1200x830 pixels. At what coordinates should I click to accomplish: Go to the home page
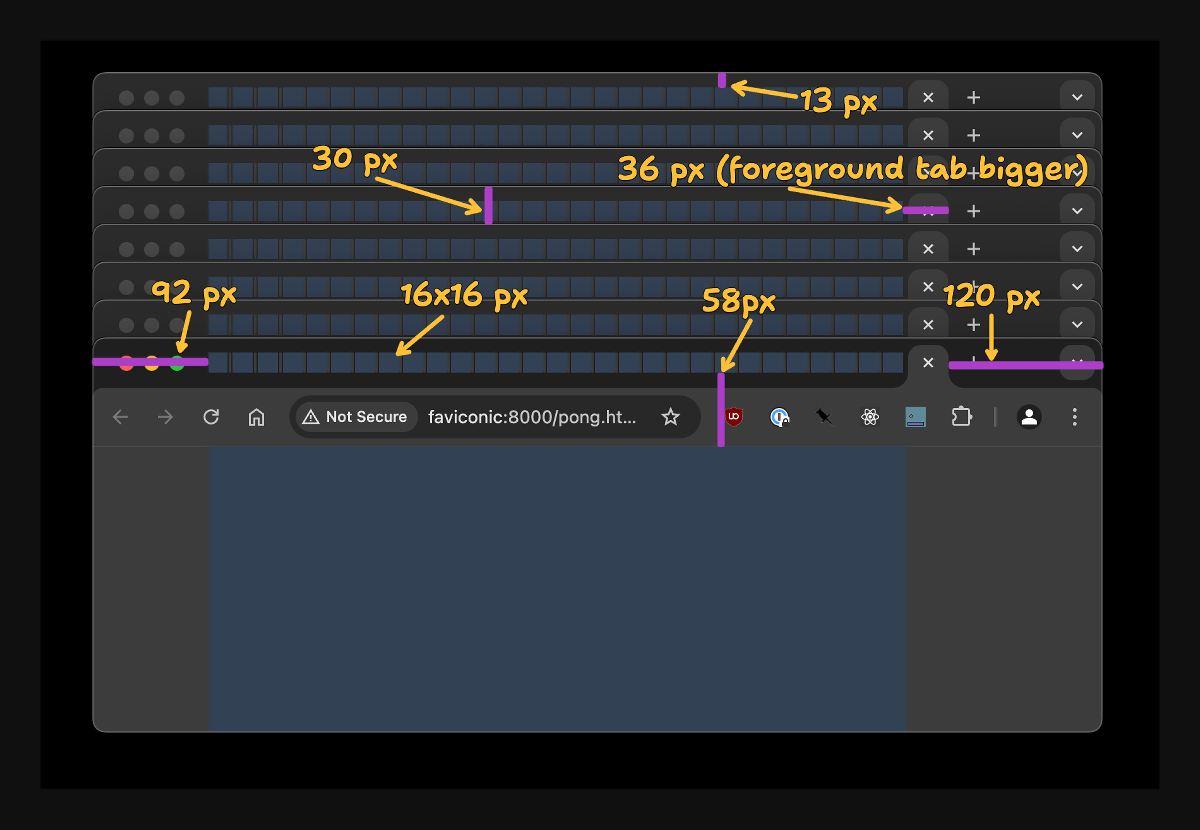pos(257,417)
